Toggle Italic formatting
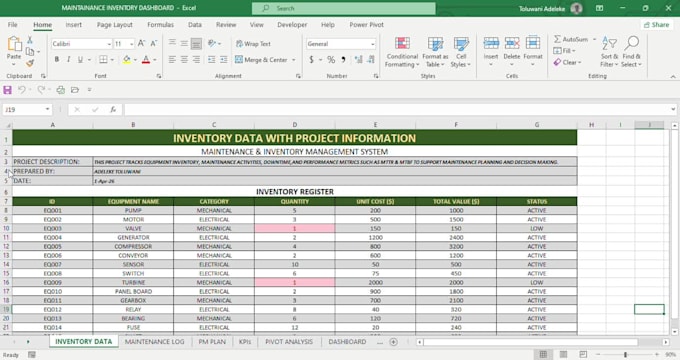 69,59
